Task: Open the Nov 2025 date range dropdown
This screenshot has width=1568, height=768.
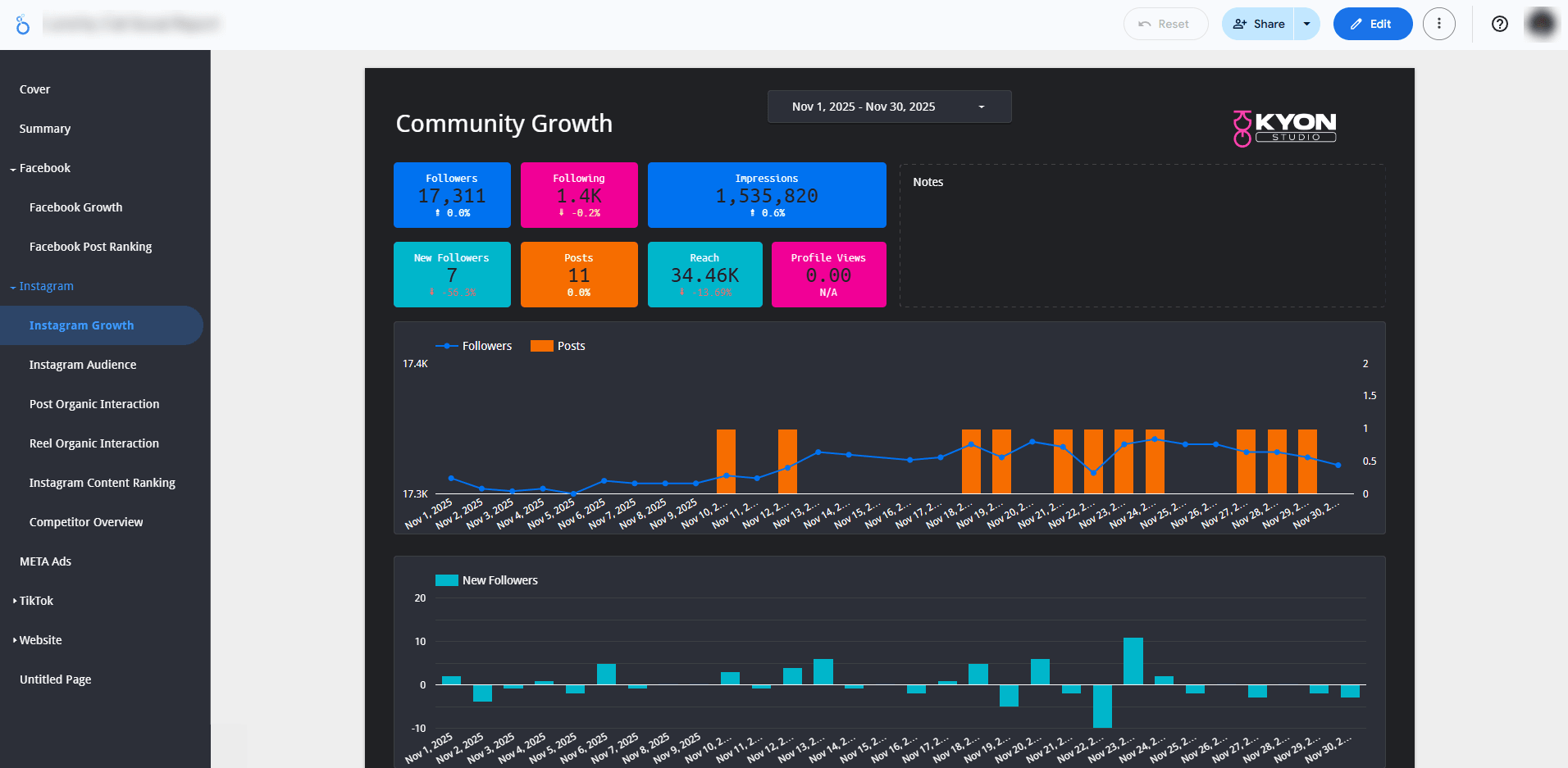Action: coord(889,107)
